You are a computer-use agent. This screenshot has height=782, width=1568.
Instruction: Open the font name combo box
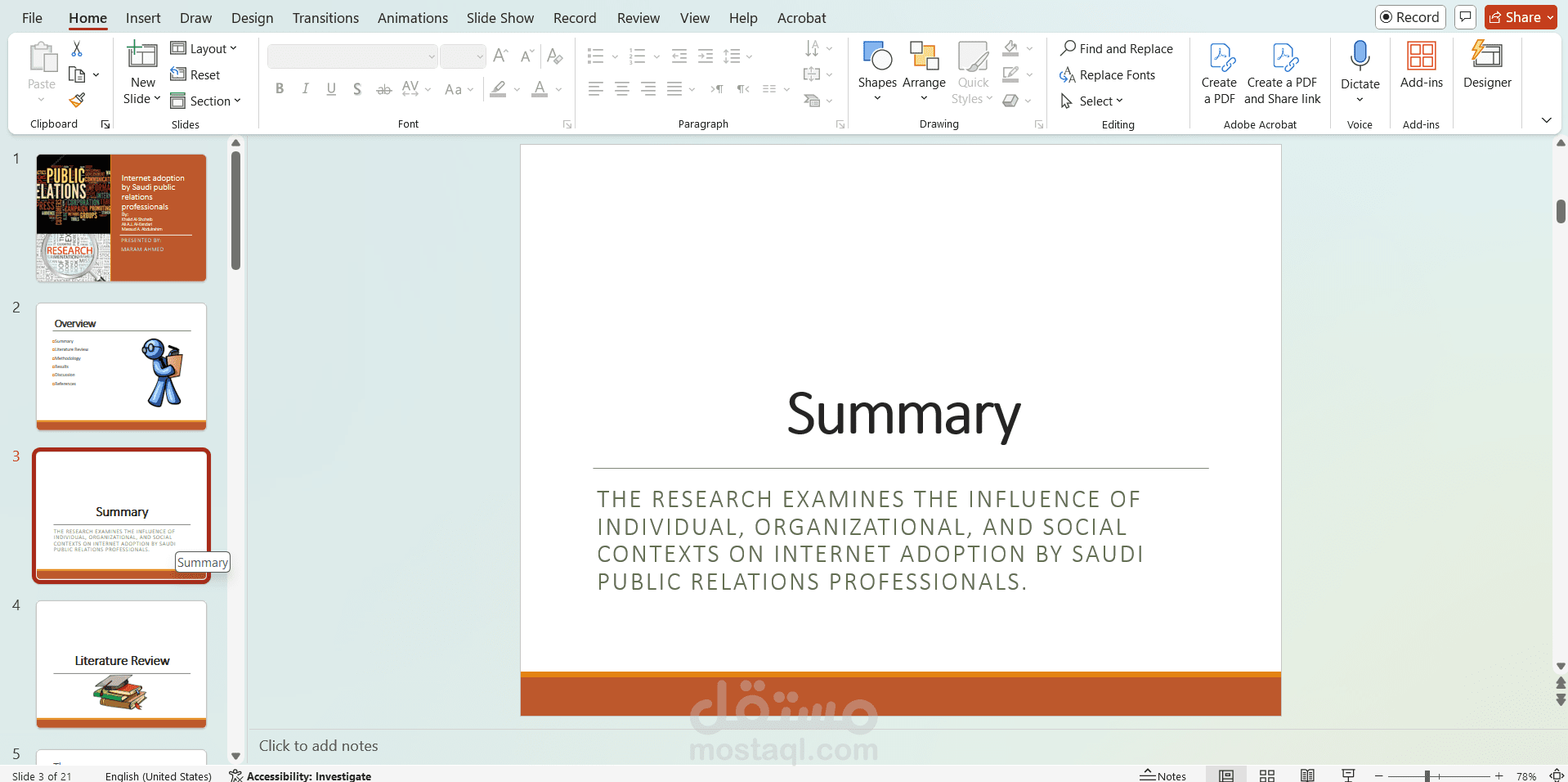coord(353,56)
